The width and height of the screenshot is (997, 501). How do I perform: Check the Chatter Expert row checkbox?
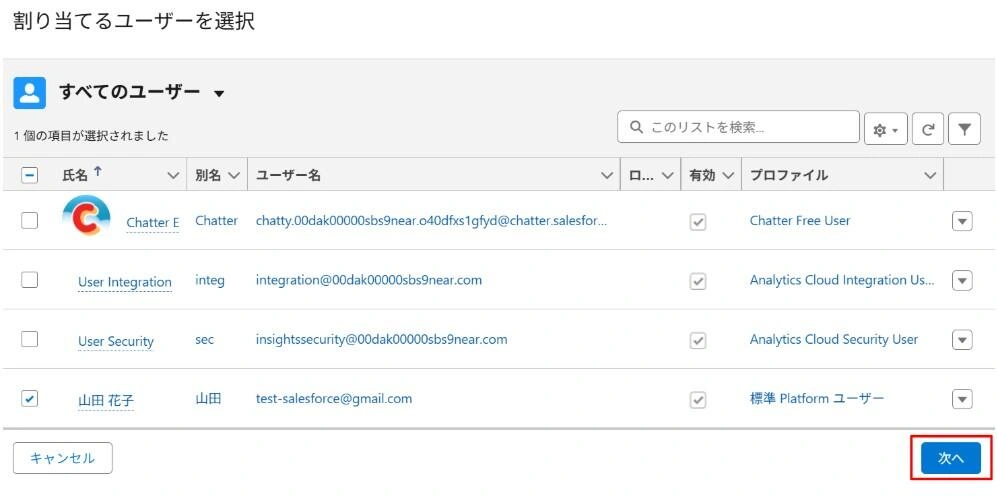click(29, 221)
